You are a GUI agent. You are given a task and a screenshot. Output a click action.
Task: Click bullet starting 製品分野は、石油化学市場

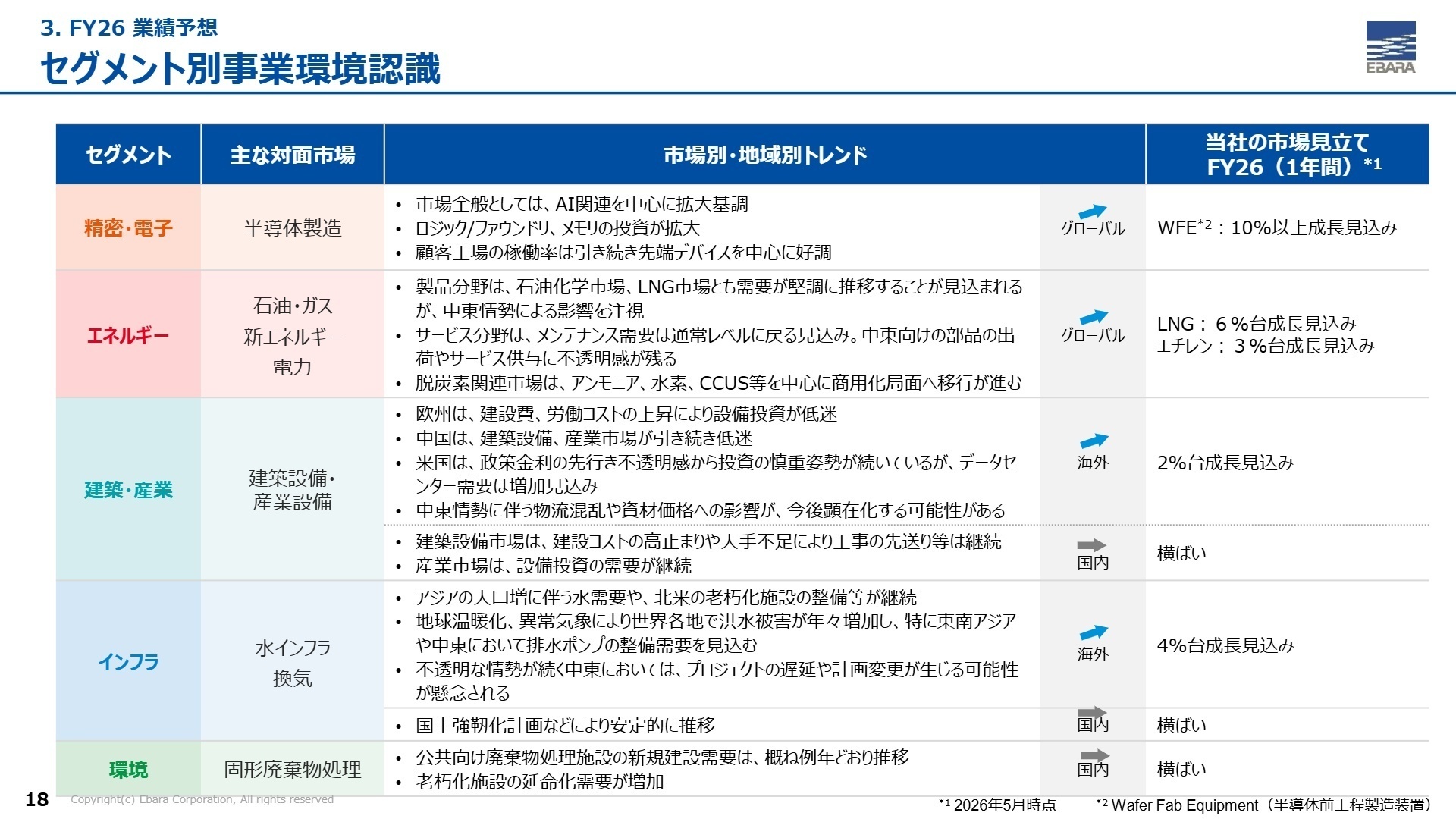pyautogui.click(x=719, y=299)
